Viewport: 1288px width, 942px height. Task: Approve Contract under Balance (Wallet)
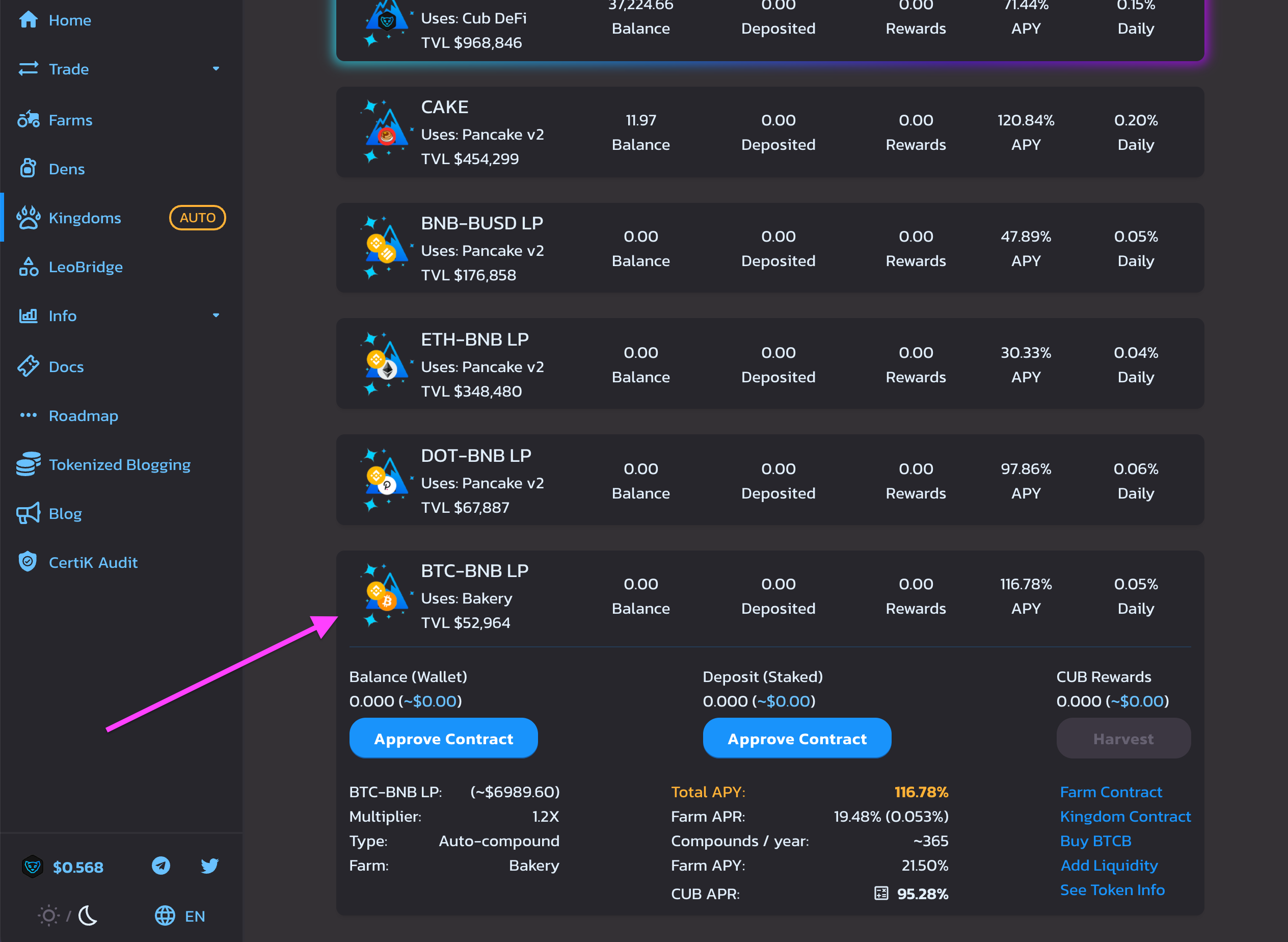pyautogui.click(x=443, y=738)
